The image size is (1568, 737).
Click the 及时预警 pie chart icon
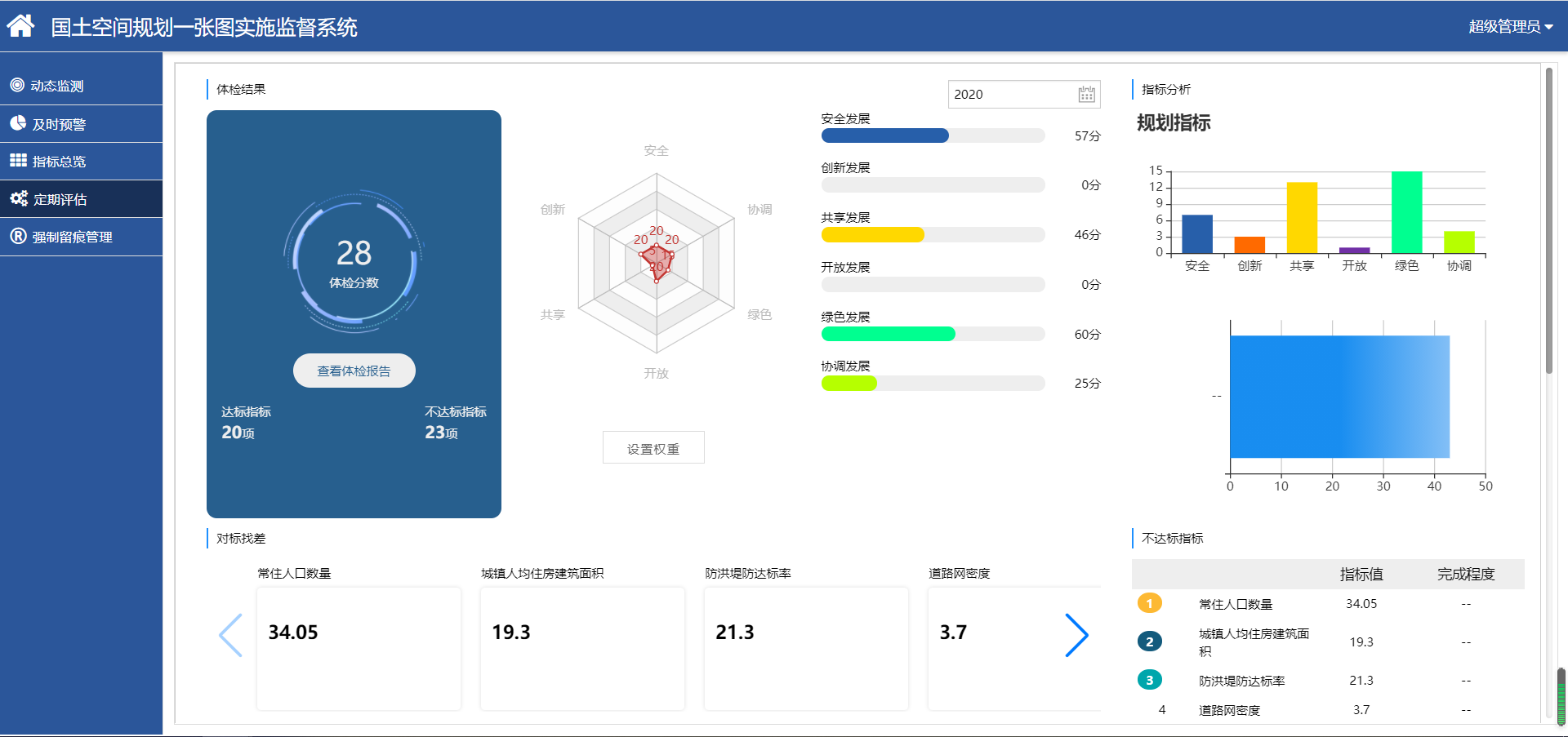[x=18, y=123]
